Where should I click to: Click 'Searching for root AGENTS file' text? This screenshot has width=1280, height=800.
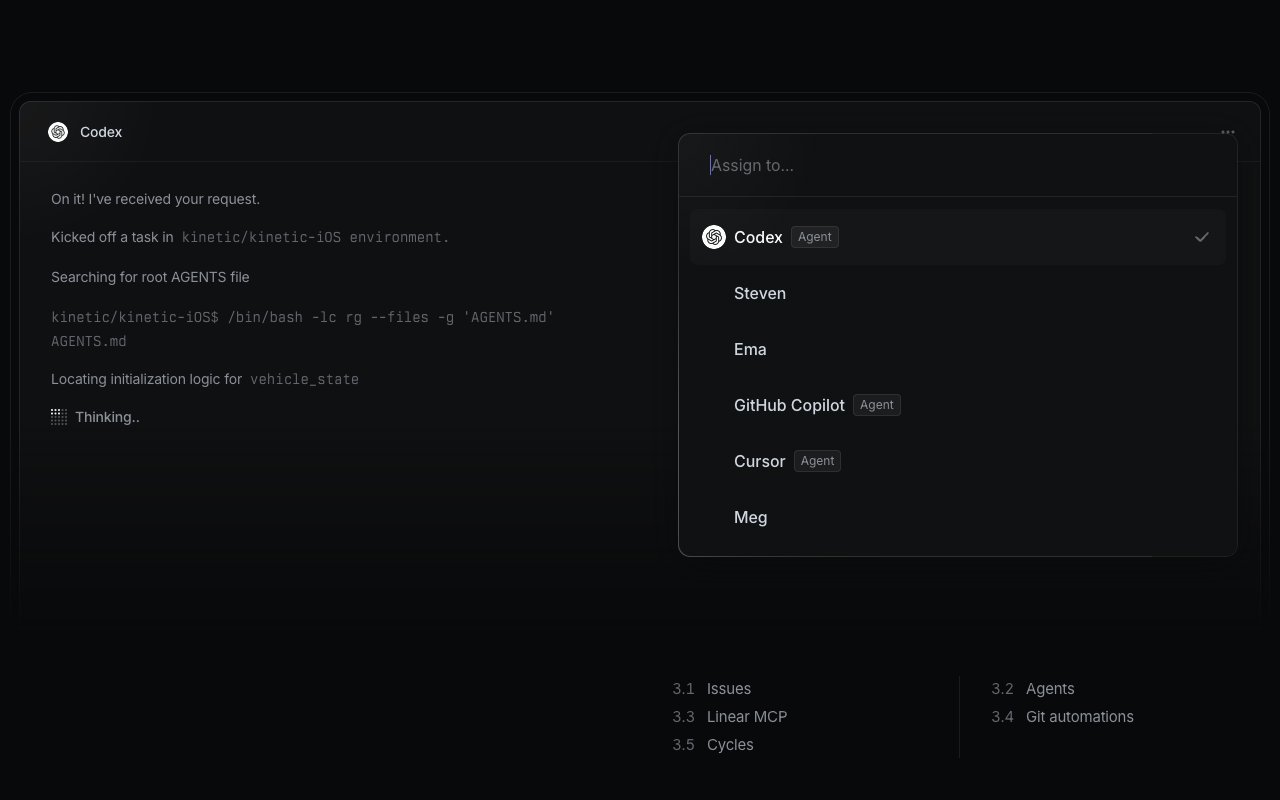[150, 277]
